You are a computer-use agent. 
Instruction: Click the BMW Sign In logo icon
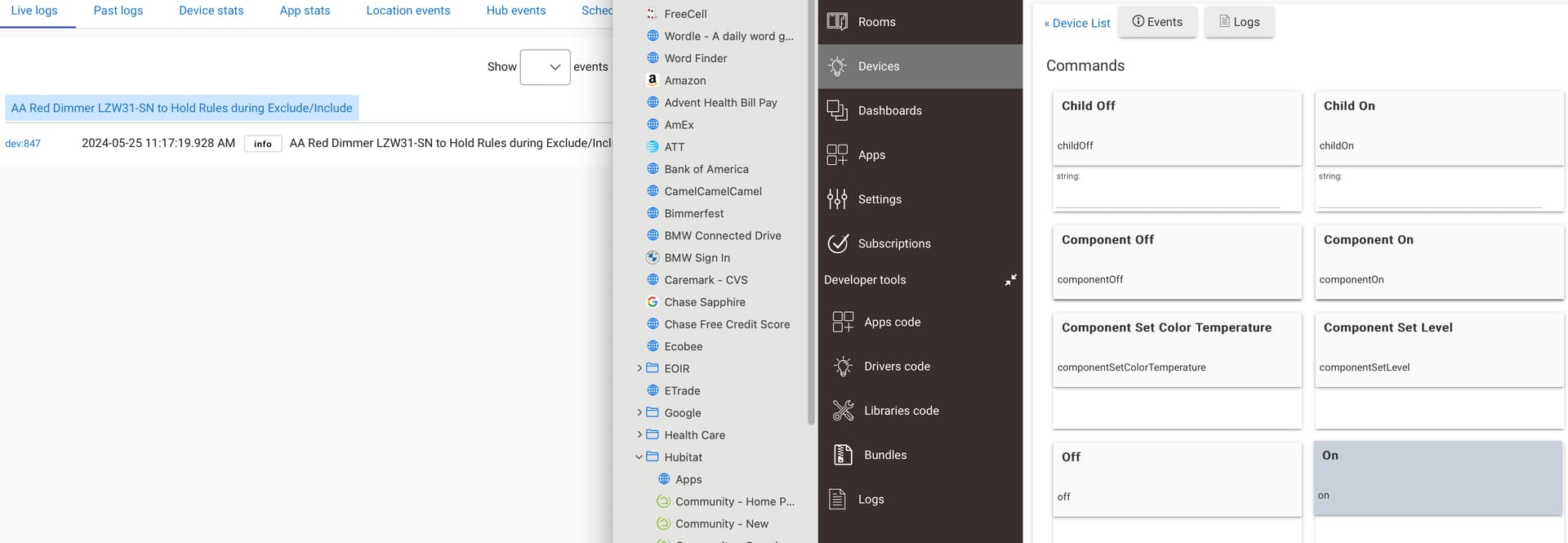coord(653,257)
